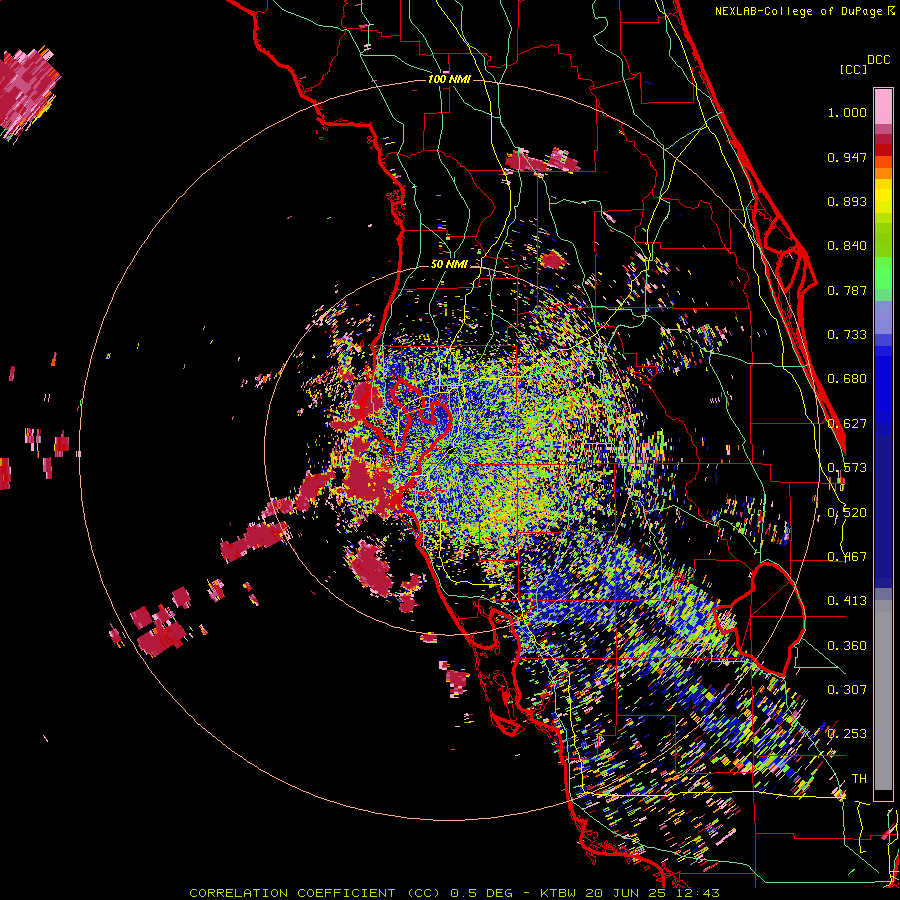Click the 100 NMI range ring label
This screenshot has width=900, height=900.
point(449,79)
